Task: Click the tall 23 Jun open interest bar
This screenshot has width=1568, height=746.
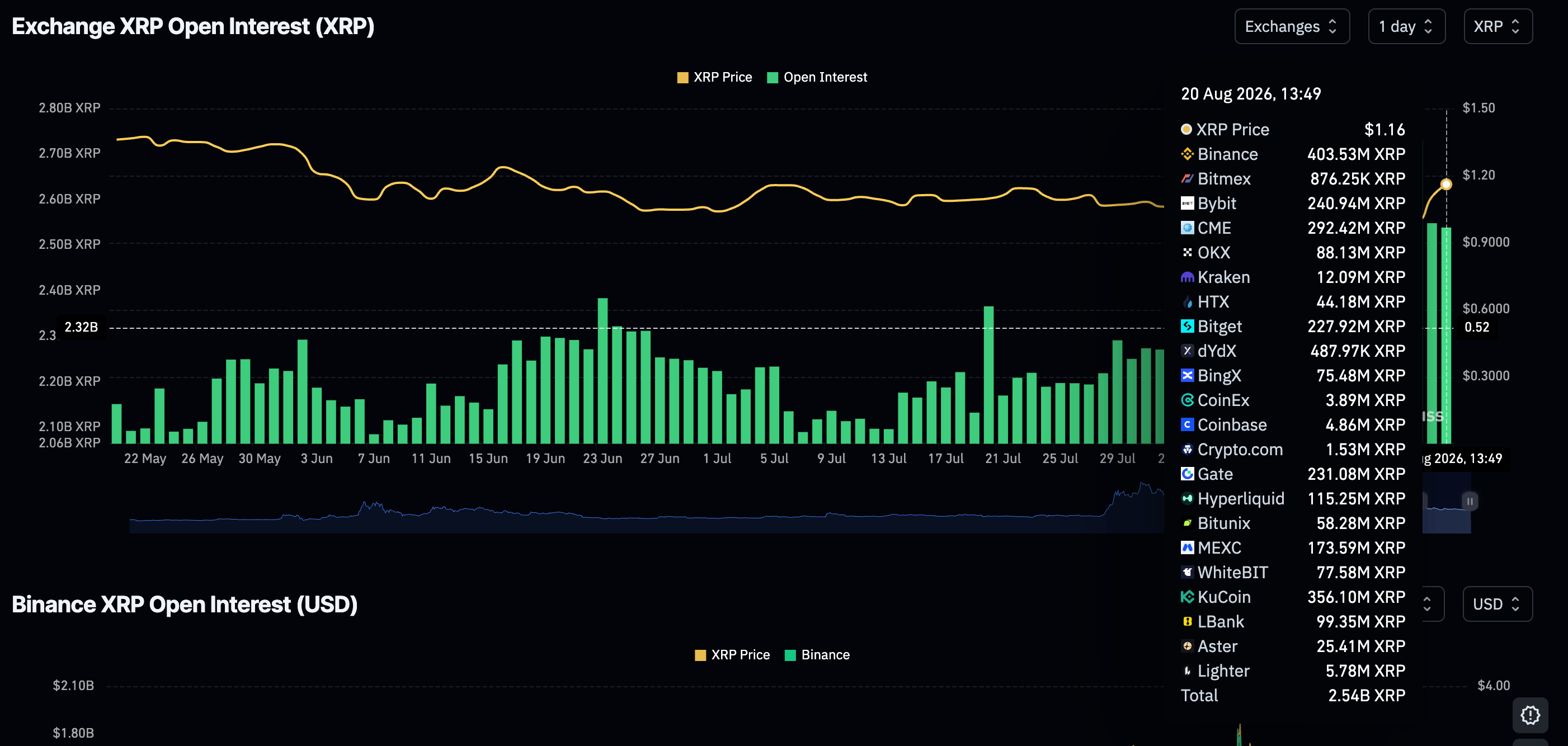Action: pyautogui.click(x=602, y=371)
